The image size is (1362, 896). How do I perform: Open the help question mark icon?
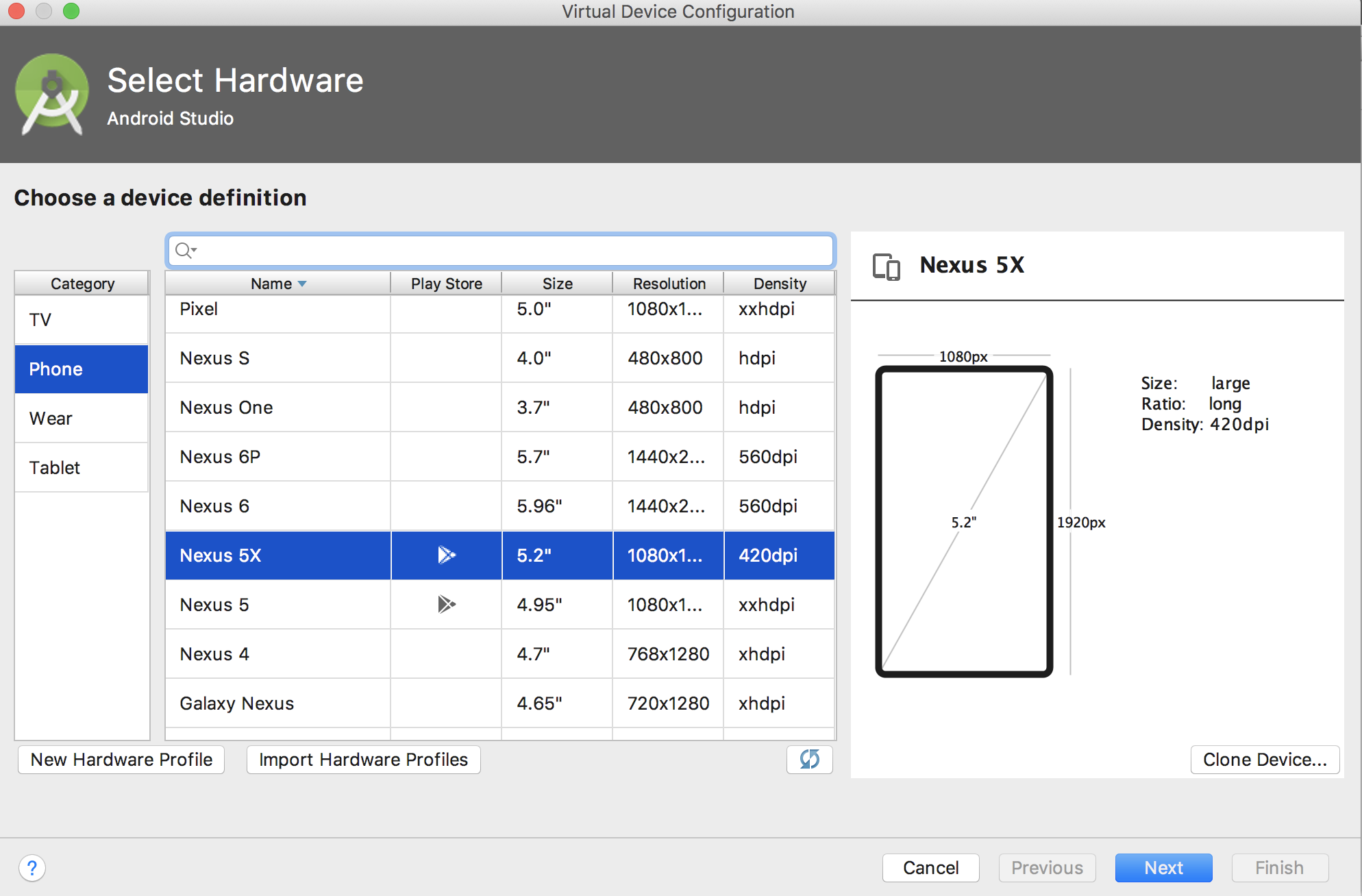[x=32, y=868]
